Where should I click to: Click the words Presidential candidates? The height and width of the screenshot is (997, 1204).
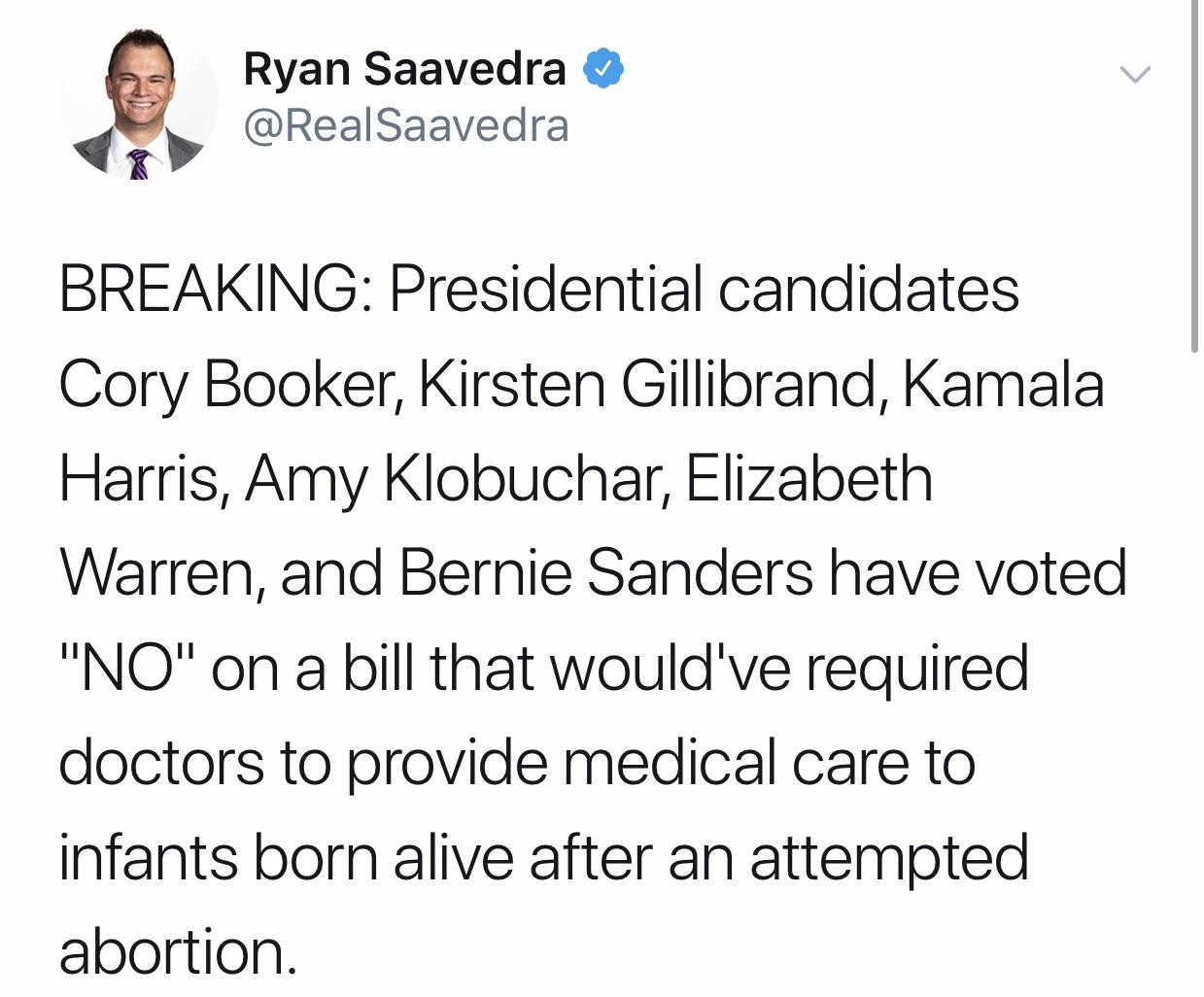pos(705,289)
